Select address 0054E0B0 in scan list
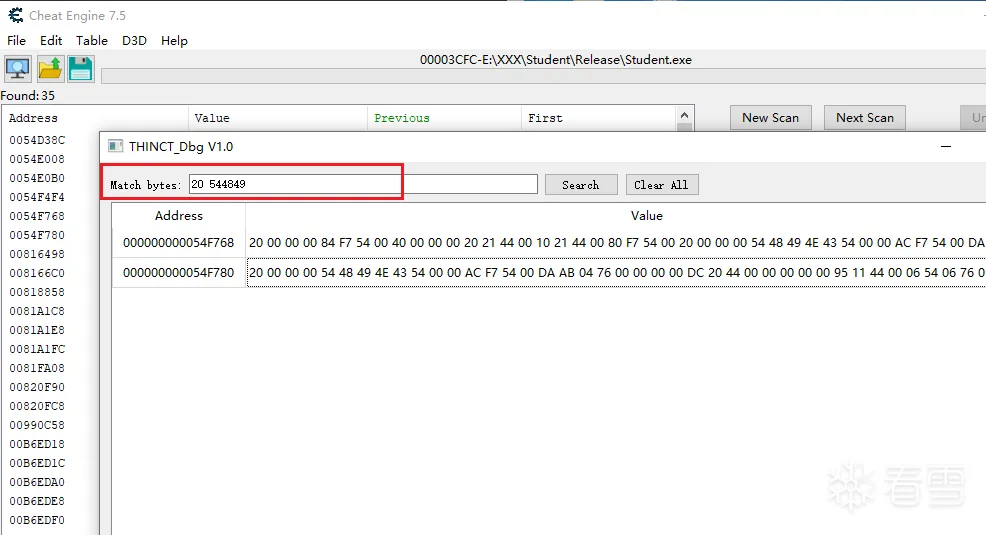 (37, 178)
